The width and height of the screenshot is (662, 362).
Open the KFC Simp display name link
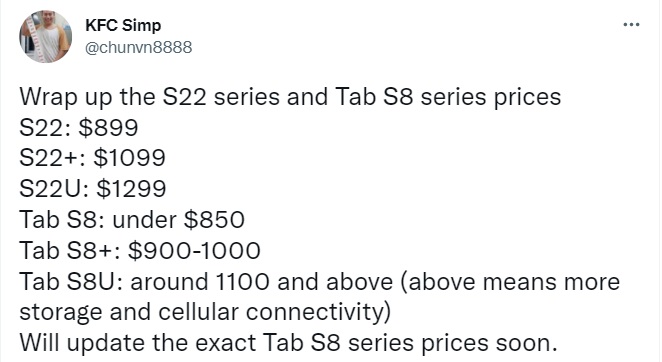(123, 25)
